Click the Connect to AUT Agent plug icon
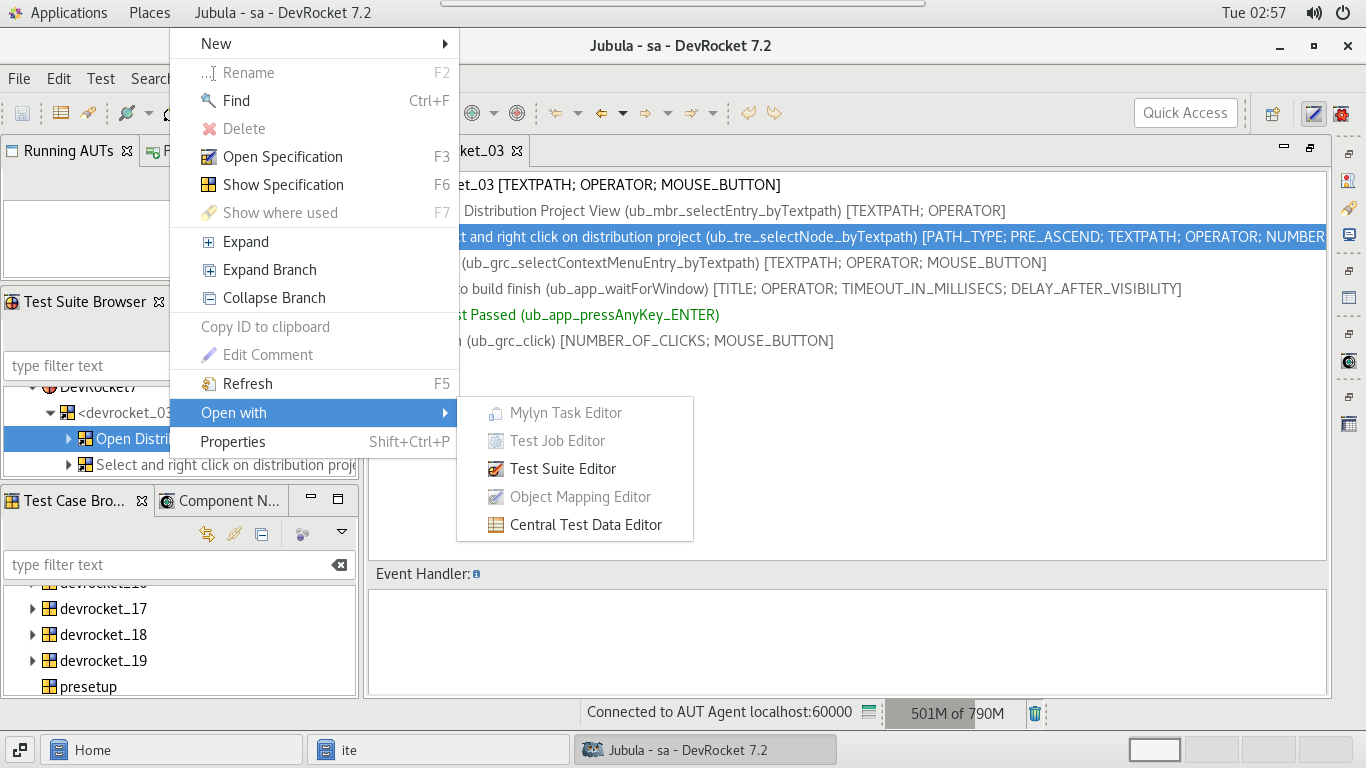 pos(127,113)
